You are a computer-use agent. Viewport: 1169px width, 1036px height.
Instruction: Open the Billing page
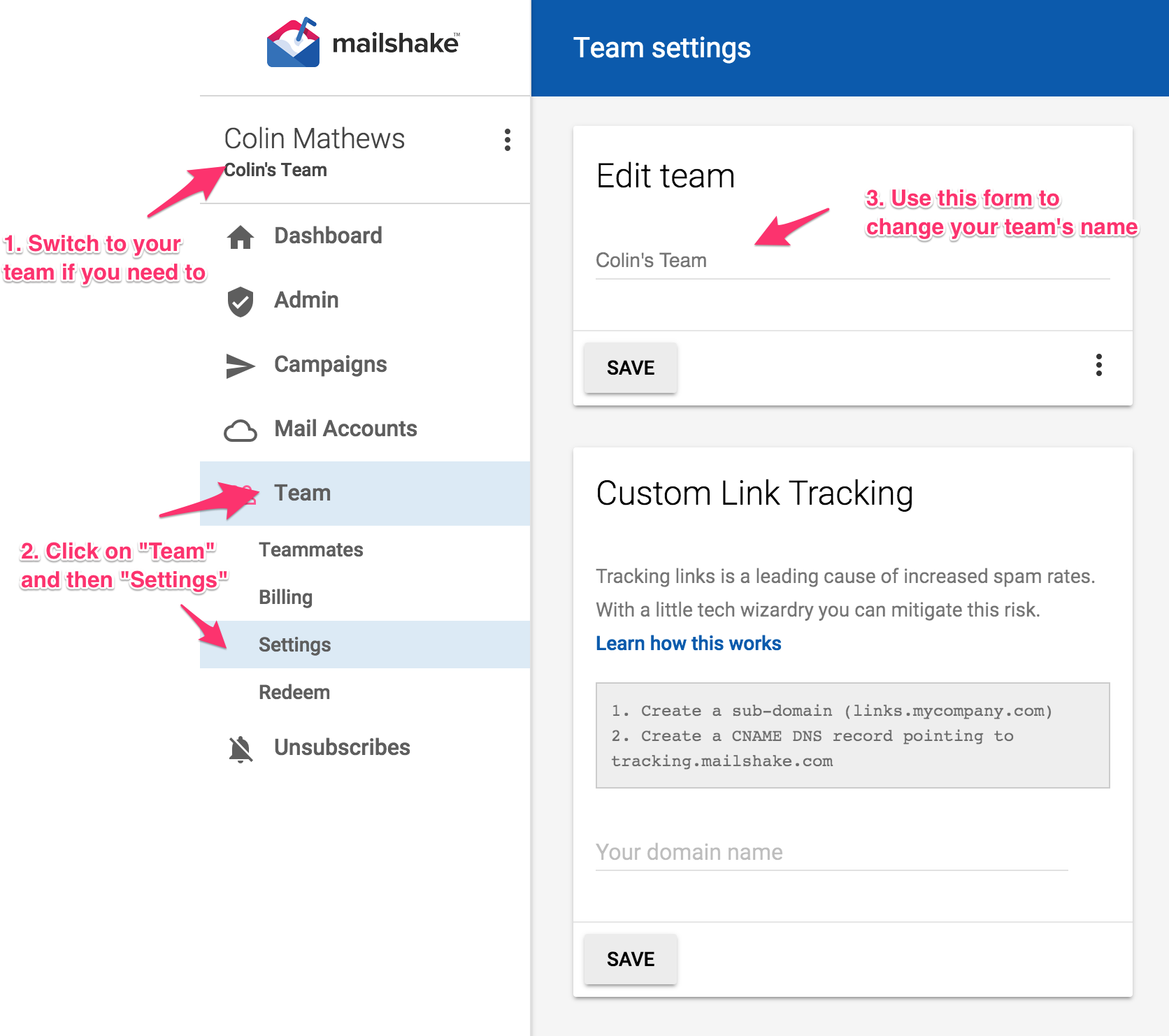pyautogui.click(x=285, y=598)
